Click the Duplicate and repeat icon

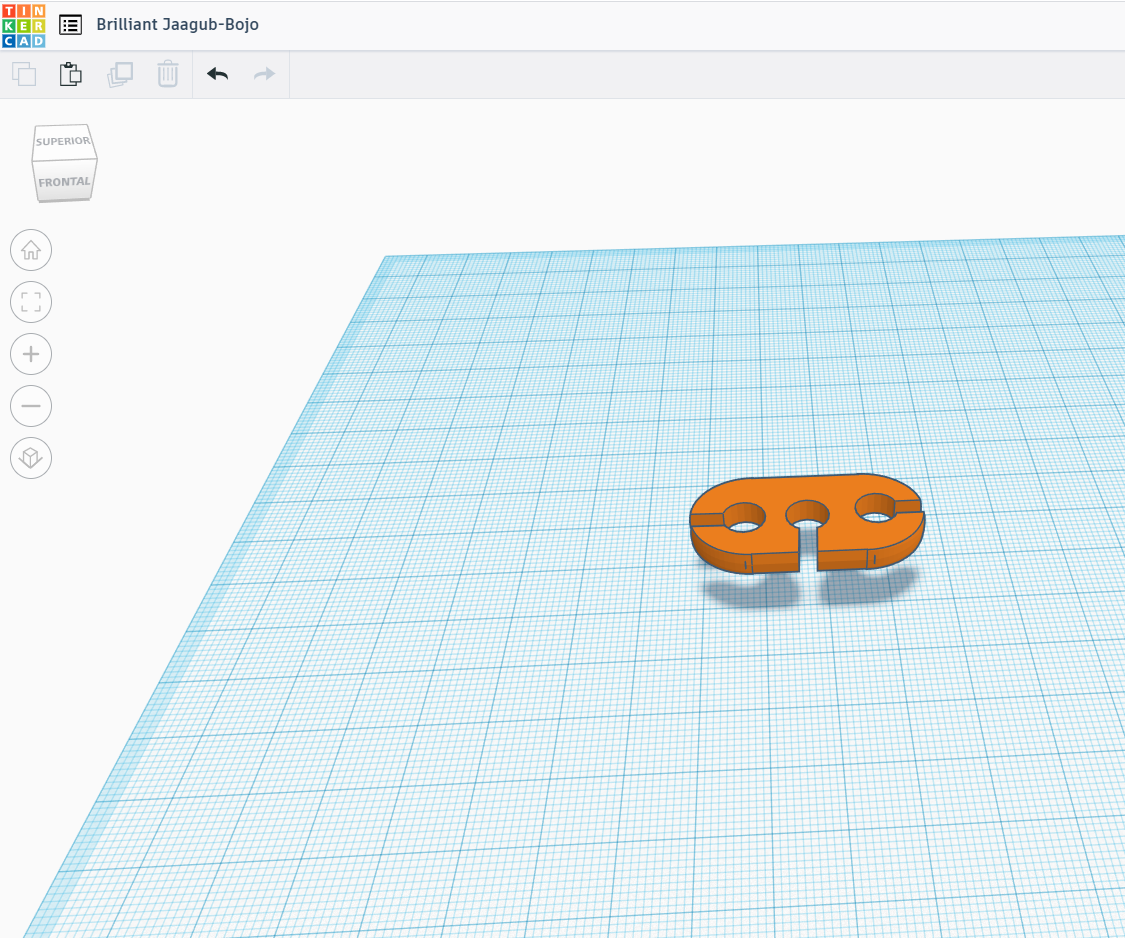[x=120, y=74]
